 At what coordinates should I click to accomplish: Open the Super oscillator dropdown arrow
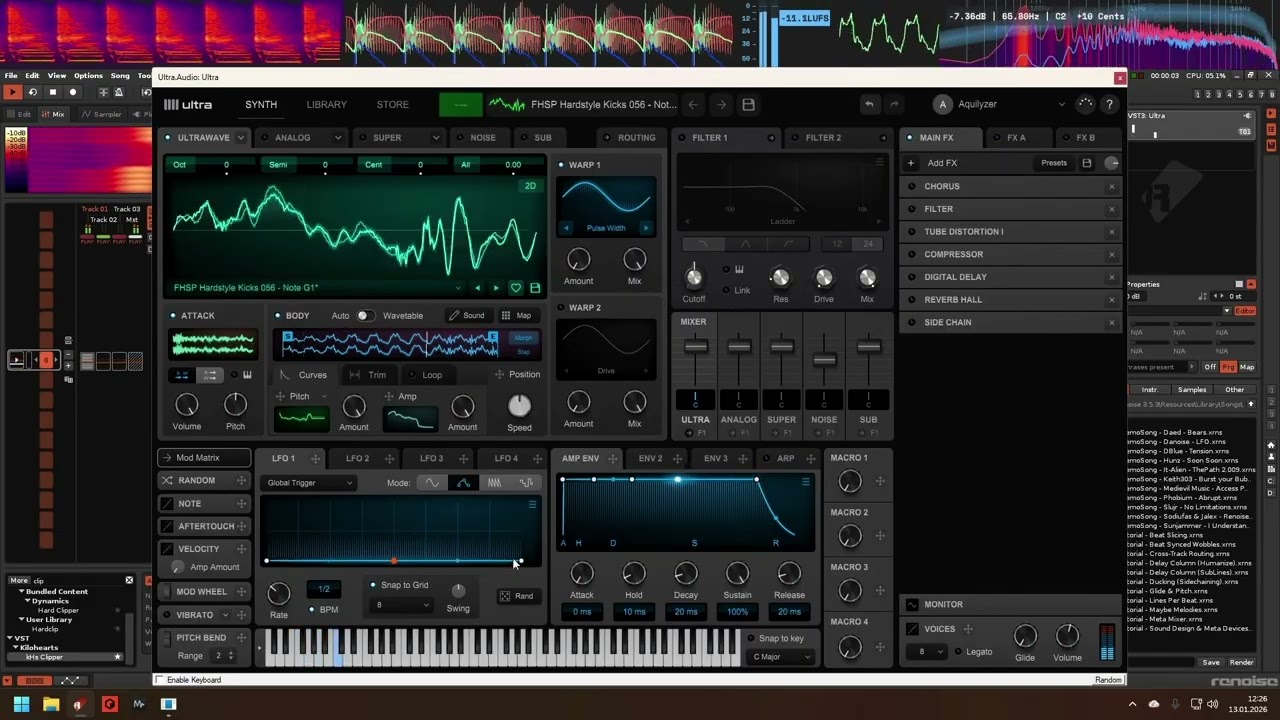tap(436, 138)
